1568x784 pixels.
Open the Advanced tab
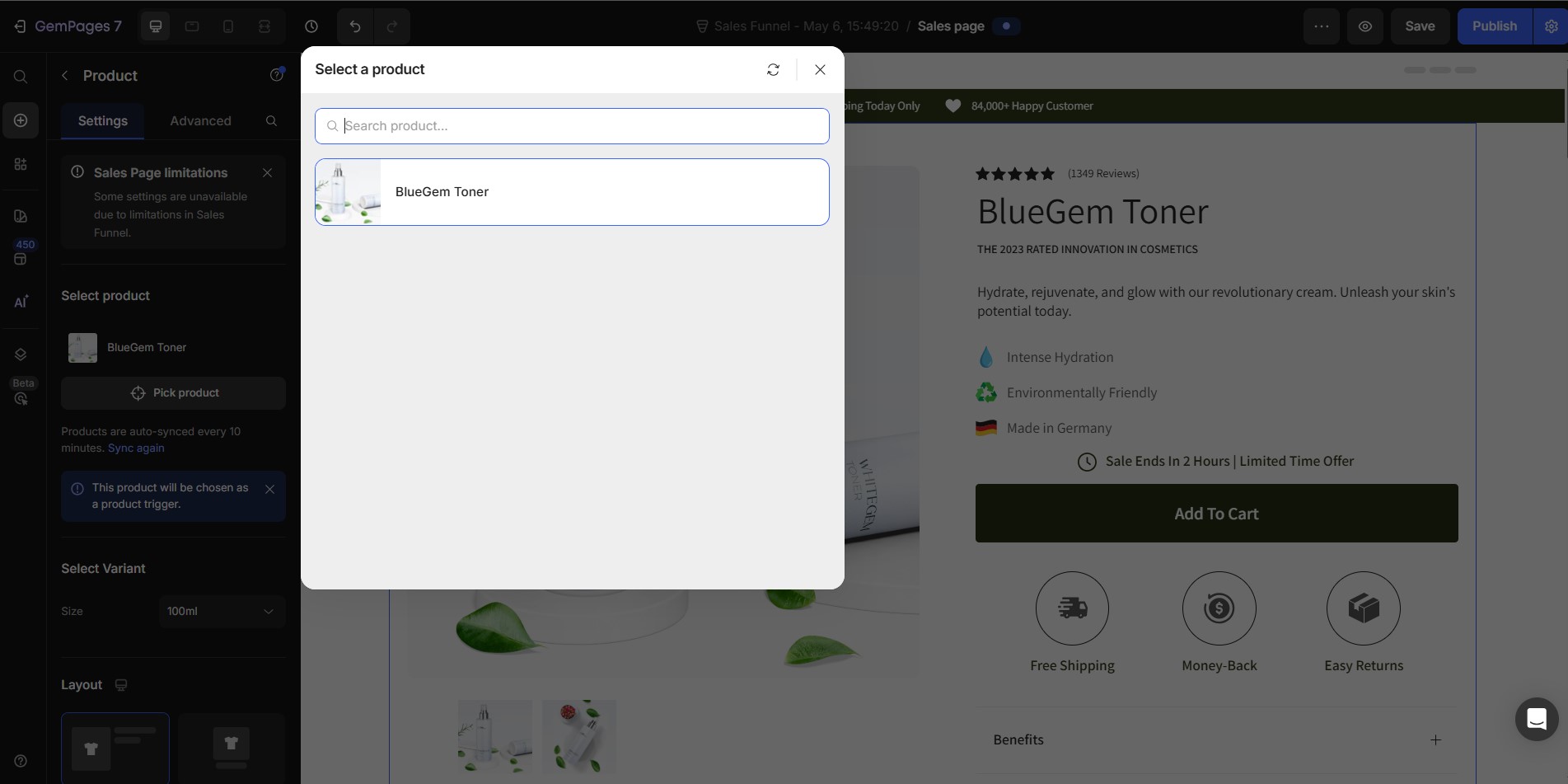(200, 121)
